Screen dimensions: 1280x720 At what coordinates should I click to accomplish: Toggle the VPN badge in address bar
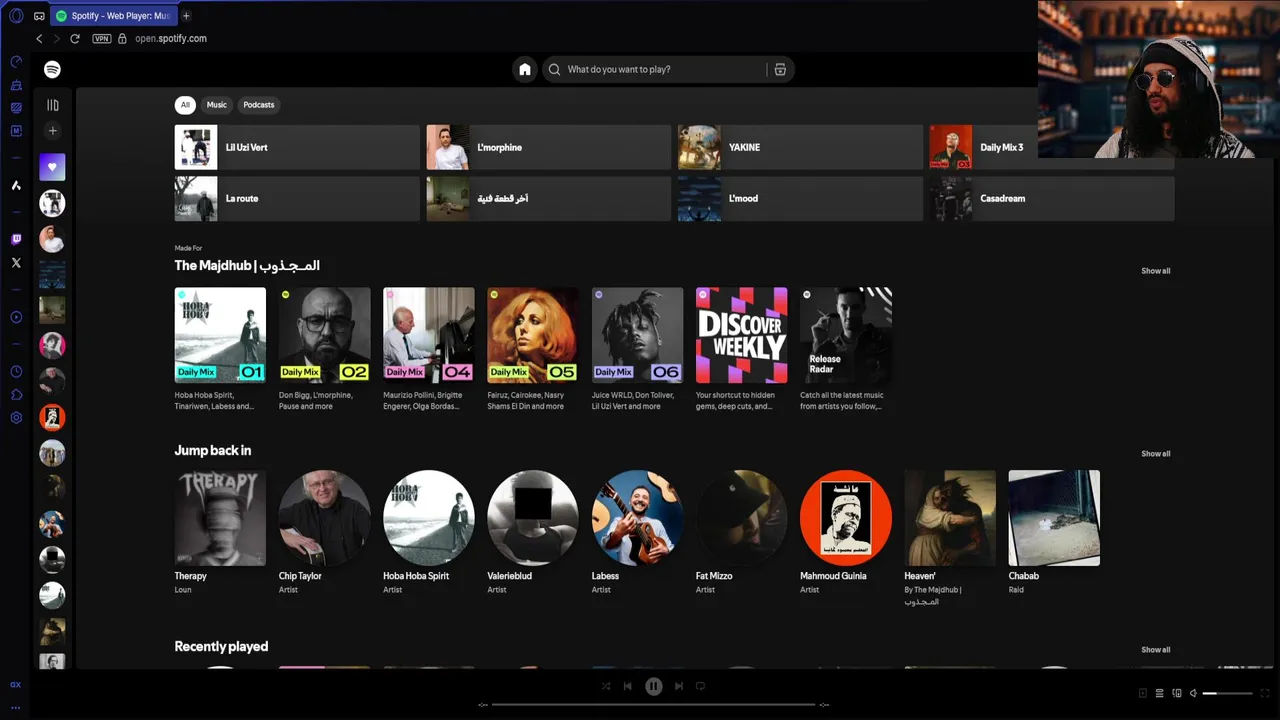(x=101, y=39)
